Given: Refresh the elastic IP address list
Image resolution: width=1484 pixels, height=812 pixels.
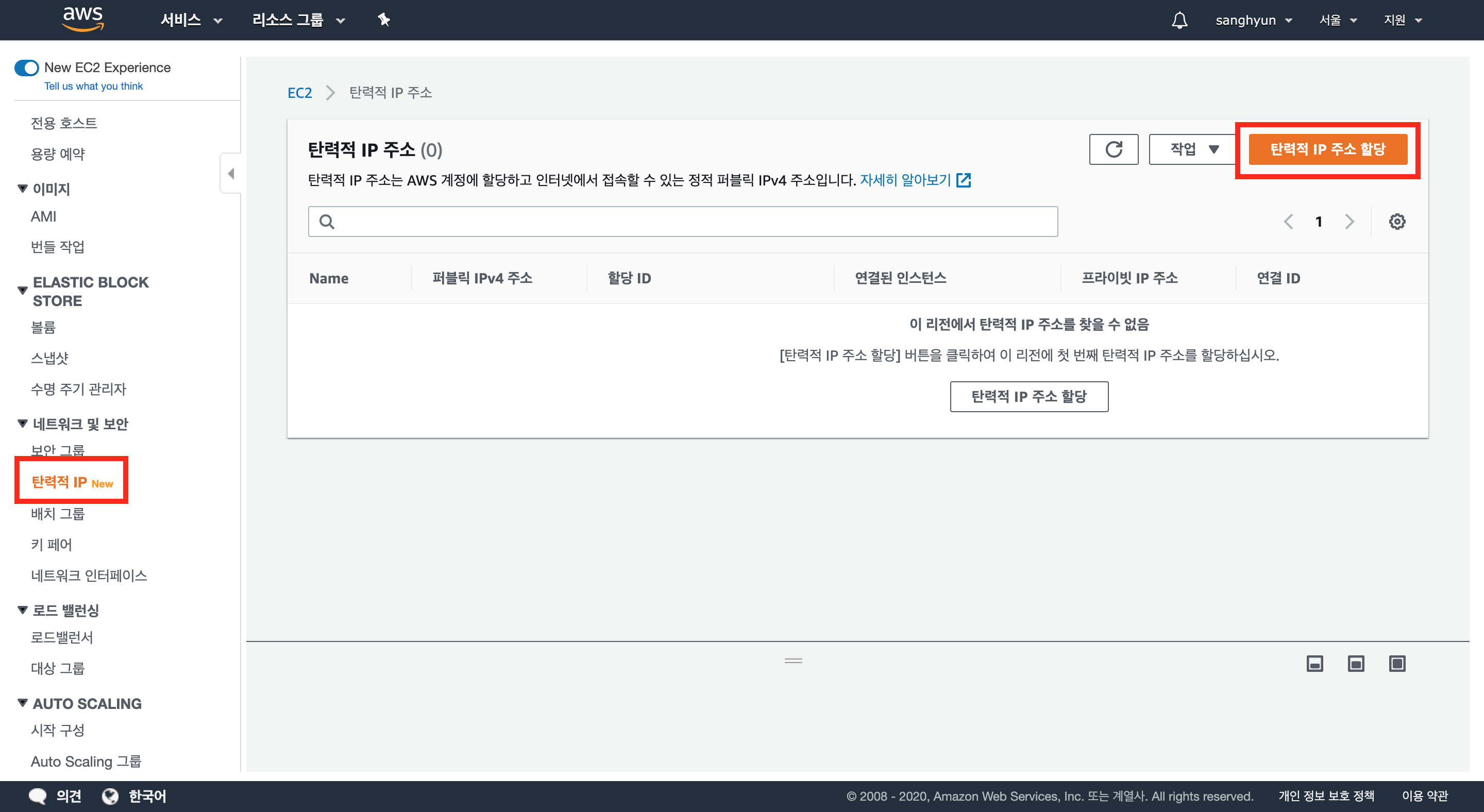Looking at the screenshot, I should pyautogui.click(x=1113, y=150).
